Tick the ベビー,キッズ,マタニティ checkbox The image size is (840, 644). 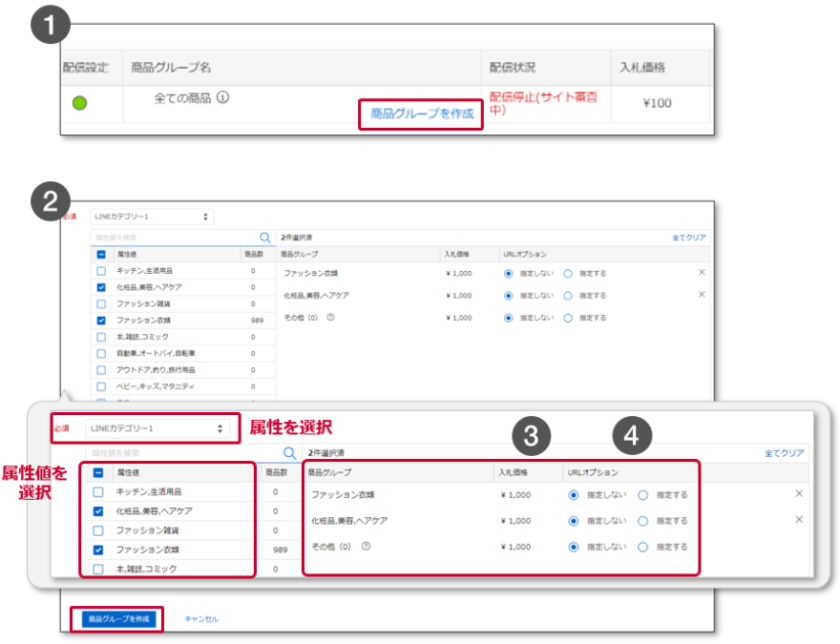click(101, 386)
